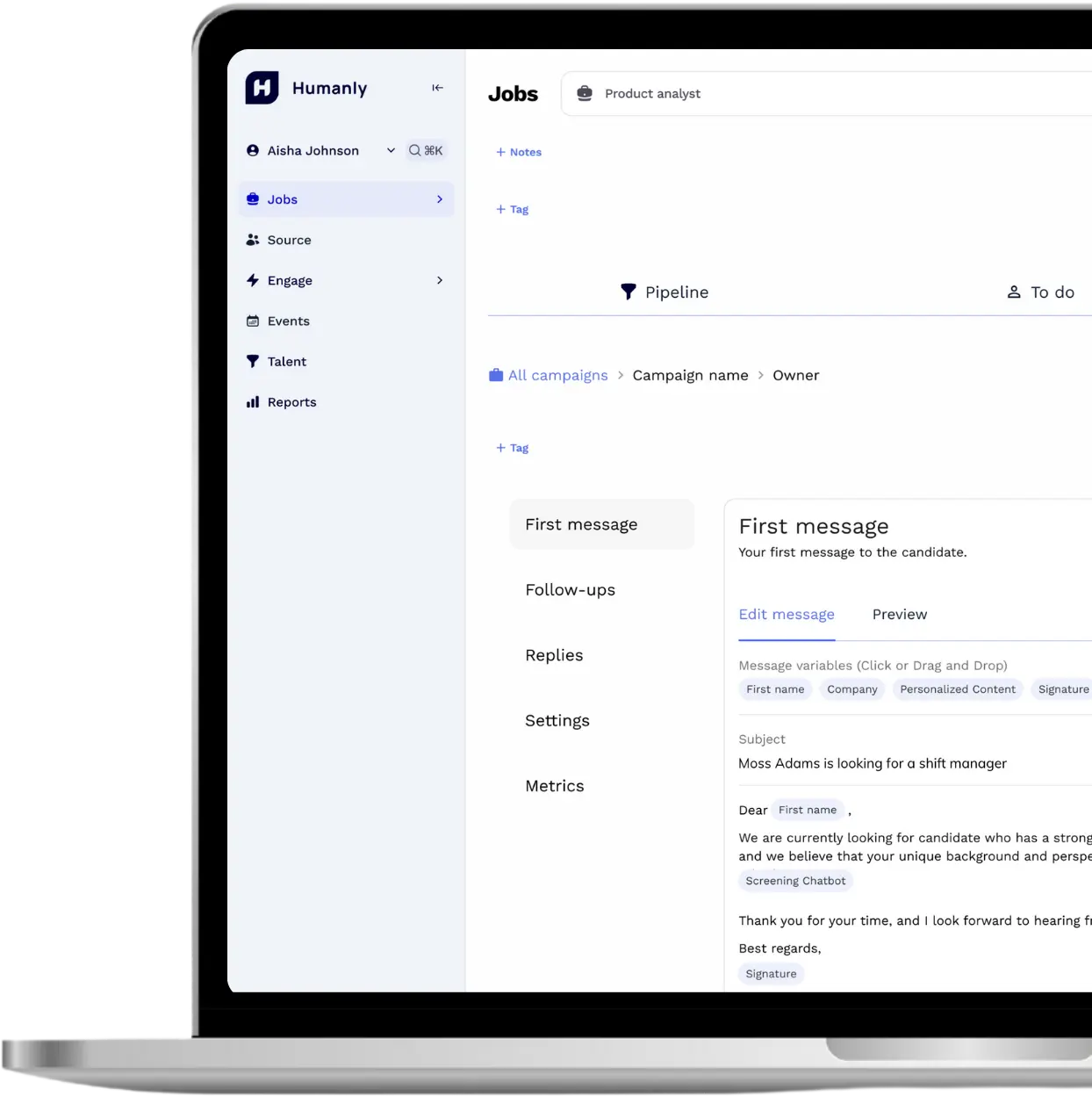The image size is (1092, 1096).
Task: Click the Engage lightning bolt icon
Action: pos(253,280)
